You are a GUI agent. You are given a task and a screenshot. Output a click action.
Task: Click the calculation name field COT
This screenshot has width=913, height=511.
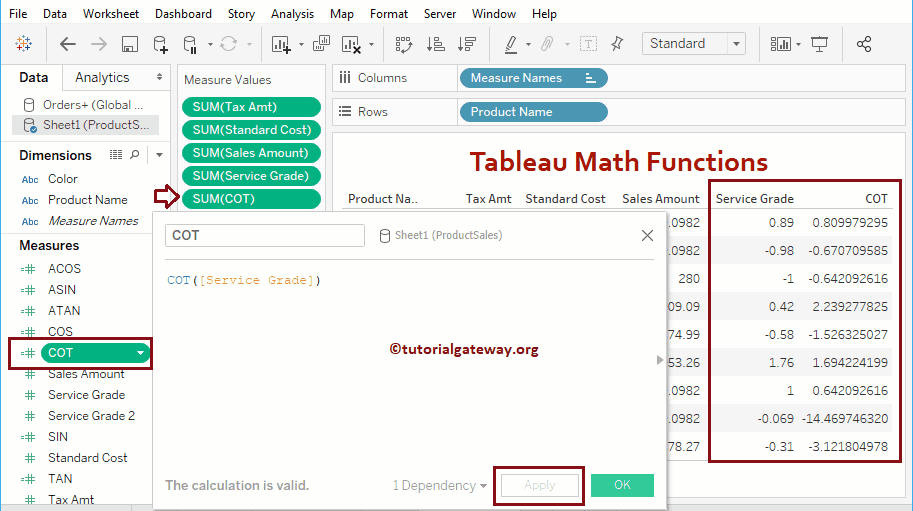pyautogui.click(x=265, y=235)
